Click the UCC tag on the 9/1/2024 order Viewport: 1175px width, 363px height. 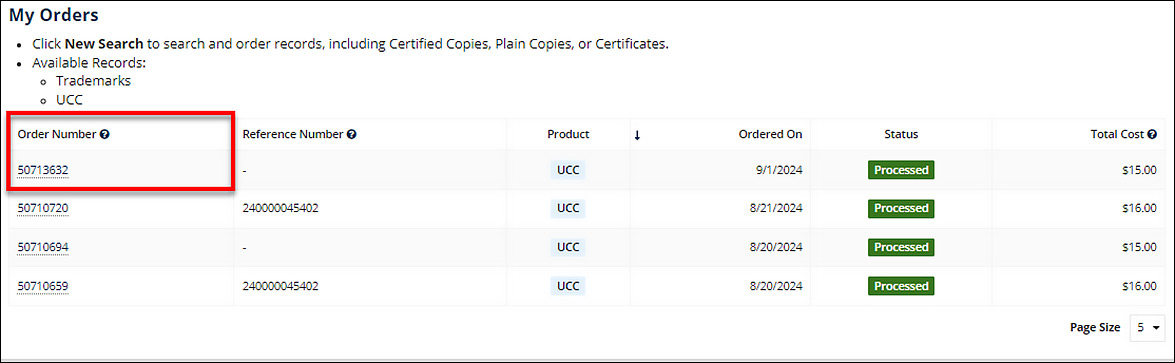pyautogui.click(x=568, y=170)
